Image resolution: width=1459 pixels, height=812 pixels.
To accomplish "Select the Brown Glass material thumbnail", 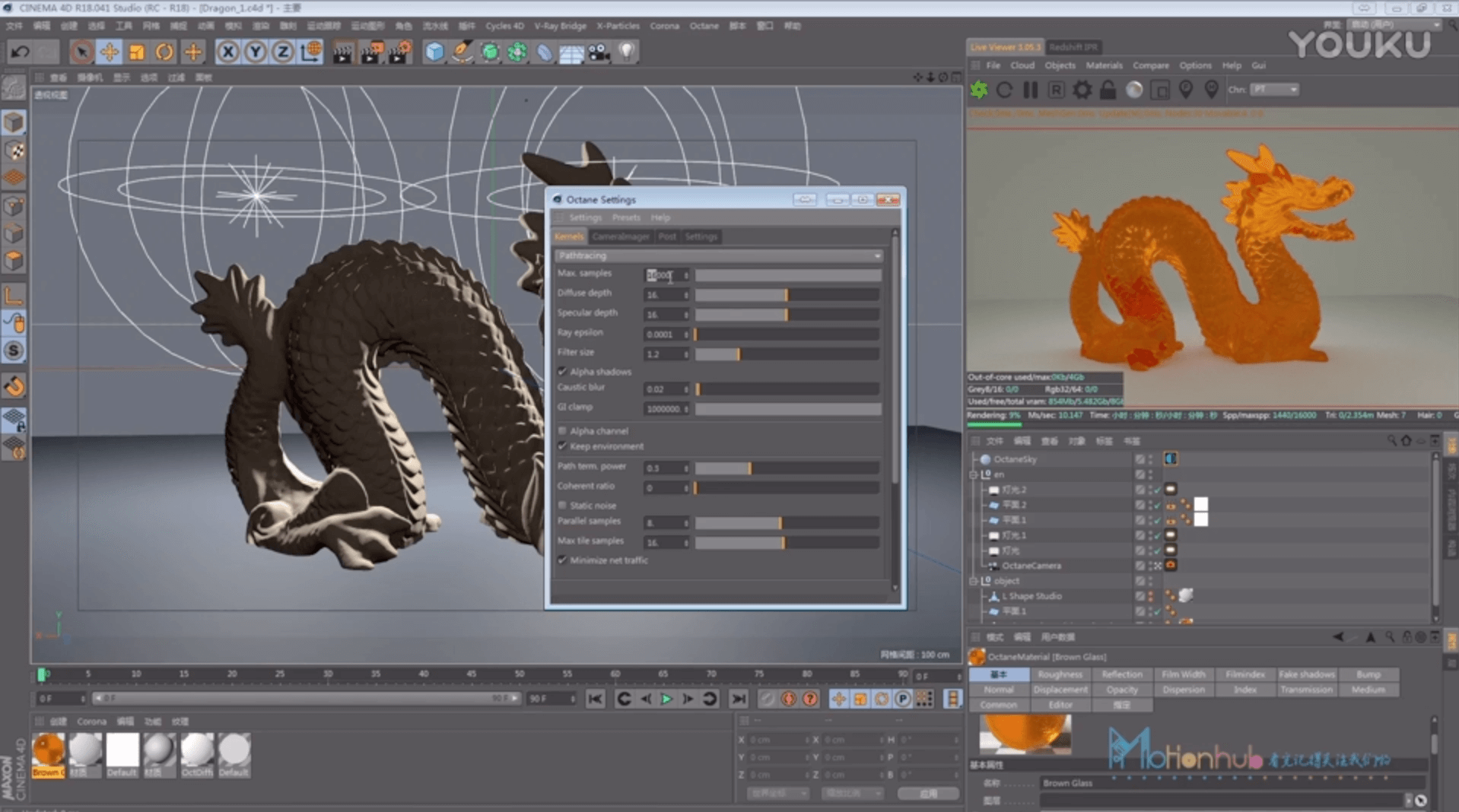I will (x=49, y=750).
